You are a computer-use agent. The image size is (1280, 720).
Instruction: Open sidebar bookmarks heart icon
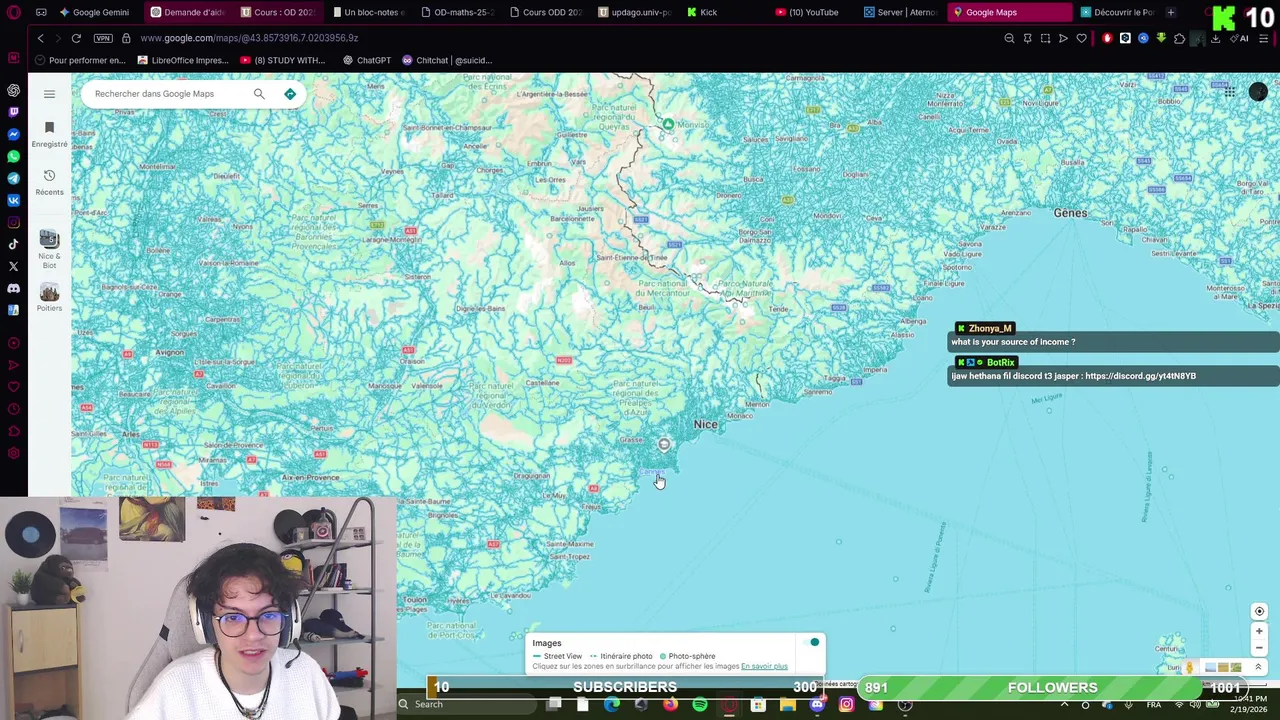(13, 387)
